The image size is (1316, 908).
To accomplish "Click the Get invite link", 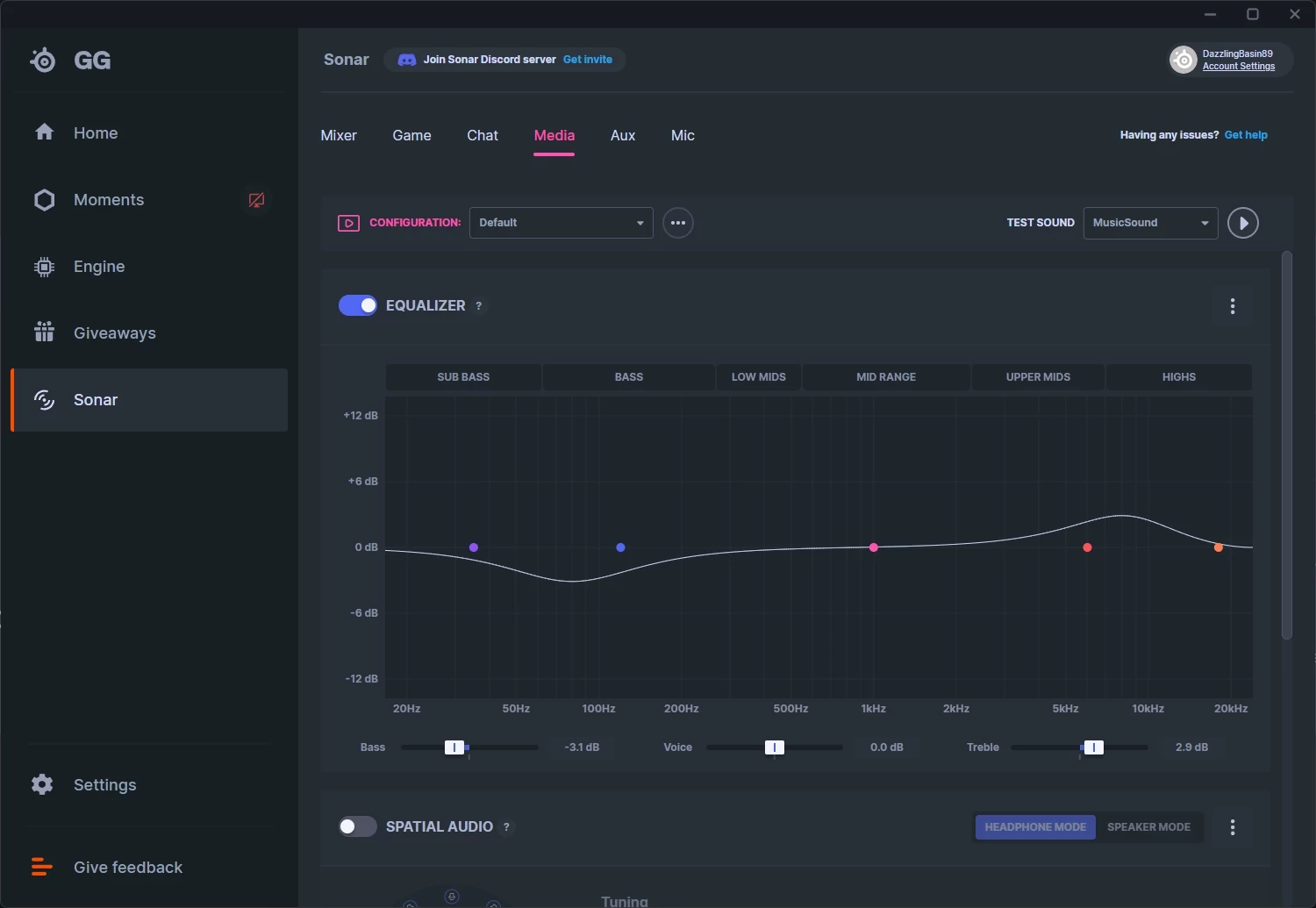I will pyautogui.click(x=588, y=60).
